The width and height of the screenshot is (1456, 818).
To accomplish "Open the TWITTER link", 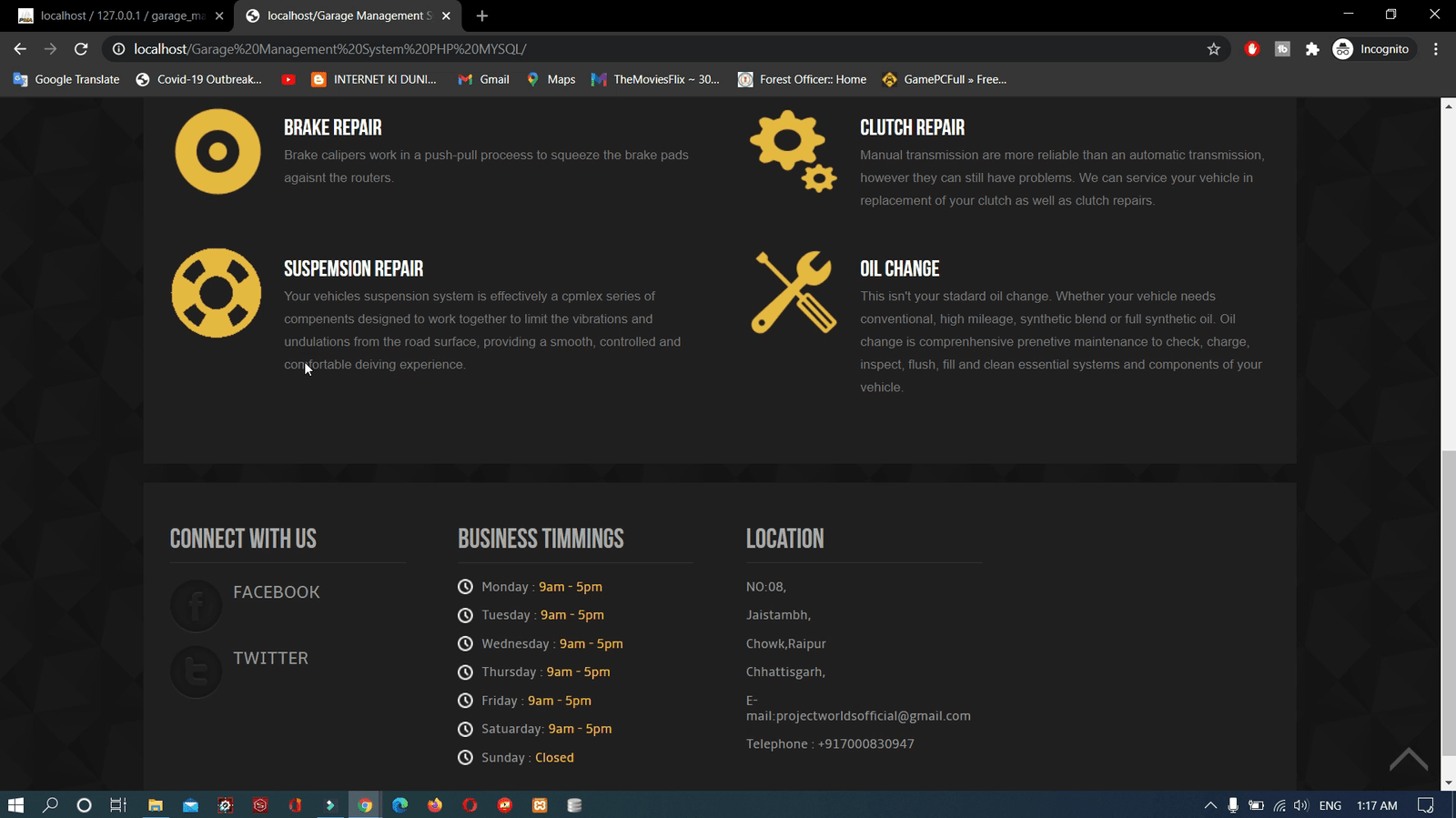I will point(270,658).
